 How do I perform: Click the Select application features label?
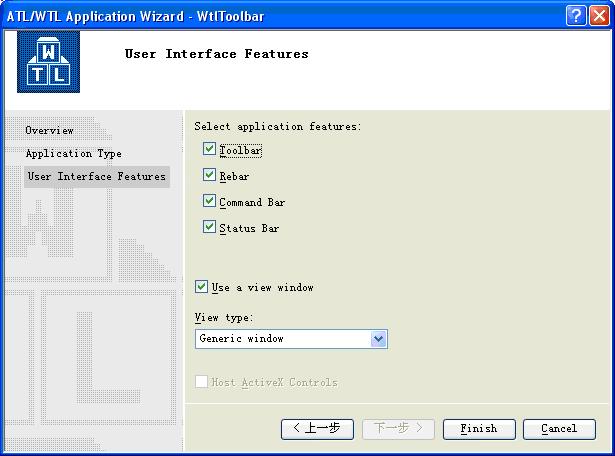click(x=277, y=127)
